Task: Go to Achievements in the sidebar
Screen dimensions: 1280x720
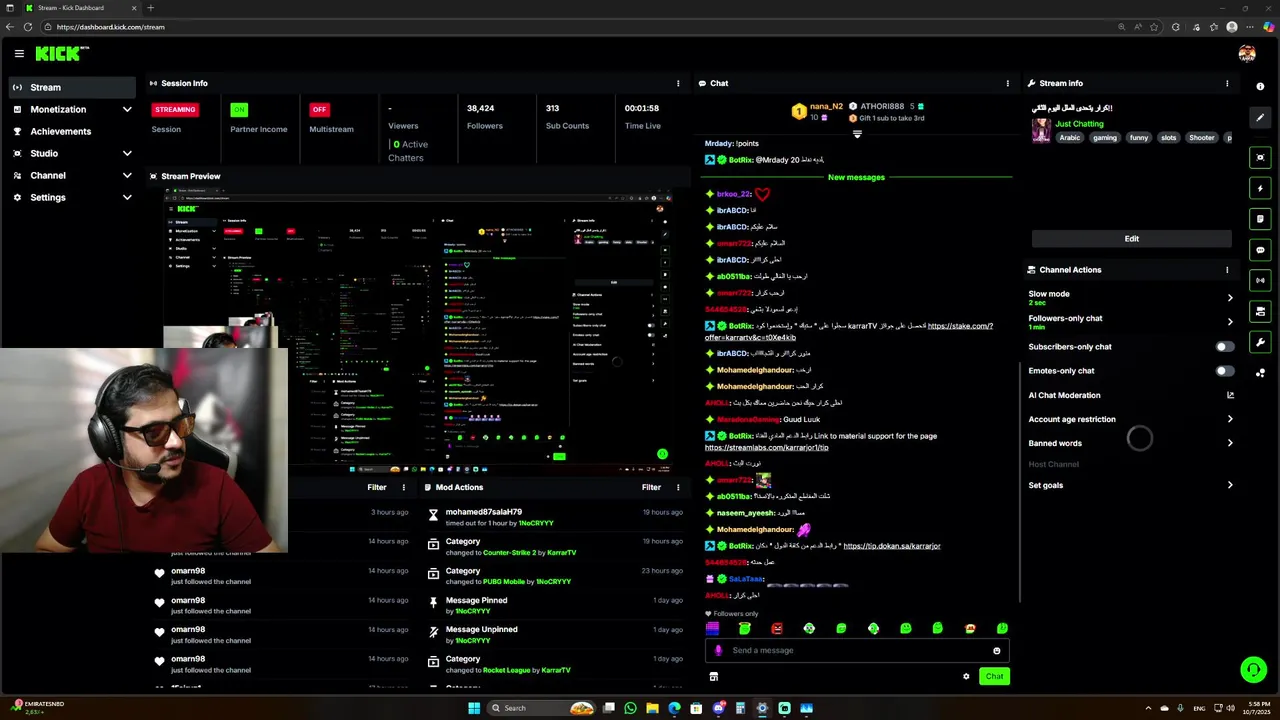Action: (x=71, y=132)
